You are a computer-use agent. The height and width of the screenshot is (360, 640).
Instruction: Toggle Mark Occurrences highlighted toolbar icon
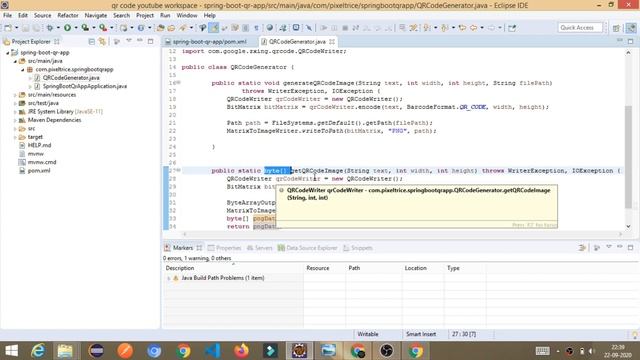click(x=213, y=28)
